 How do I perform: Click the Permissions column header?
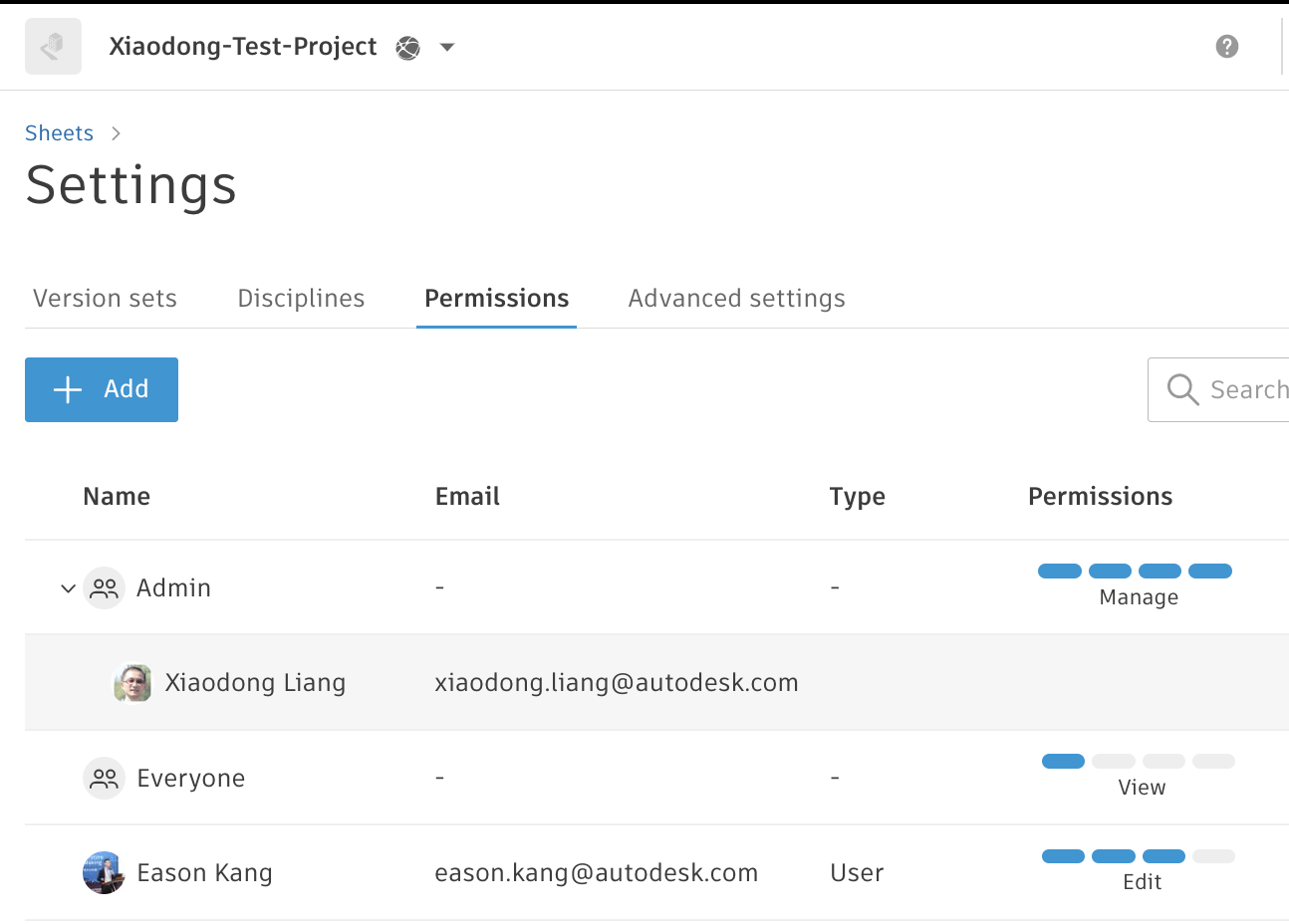[1100, 496]
